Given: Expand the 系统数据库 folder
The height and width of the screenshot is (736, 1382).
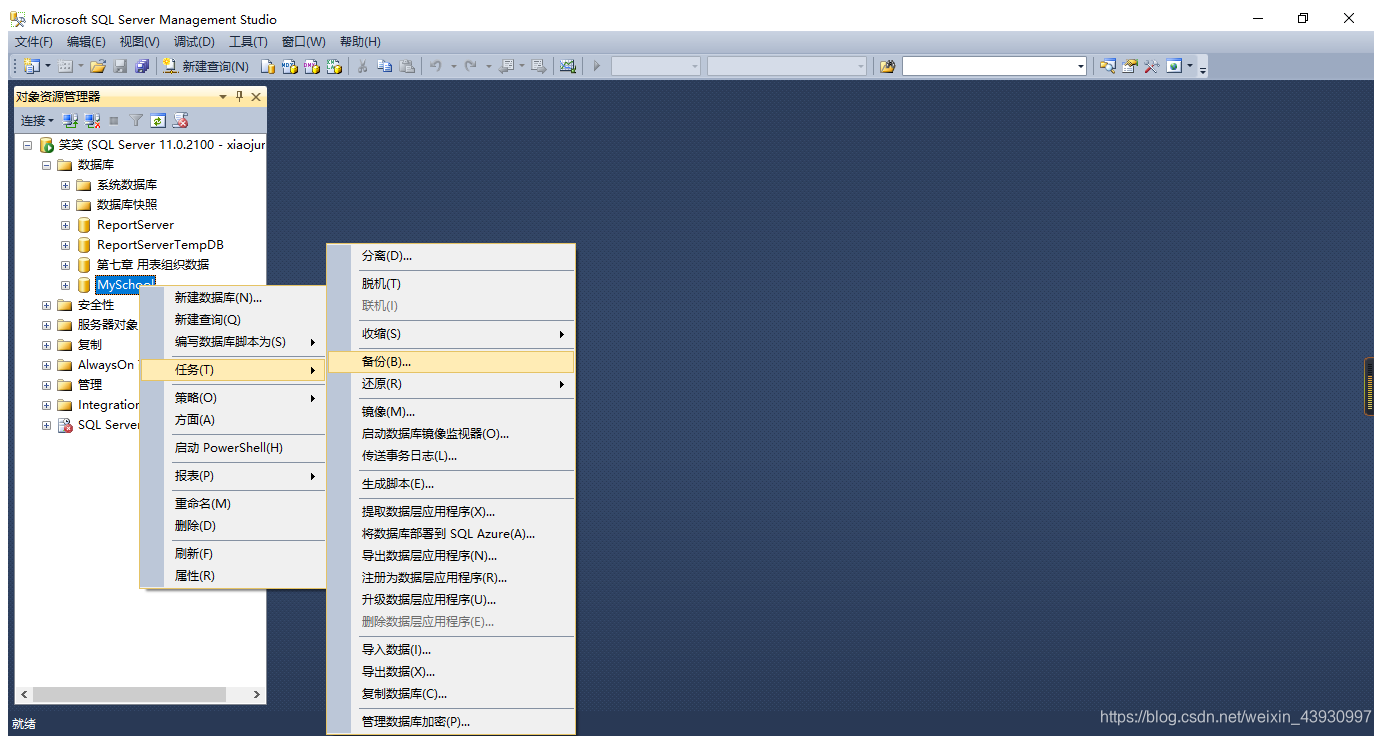Looking at the screenshot, I should click(65, 185).
